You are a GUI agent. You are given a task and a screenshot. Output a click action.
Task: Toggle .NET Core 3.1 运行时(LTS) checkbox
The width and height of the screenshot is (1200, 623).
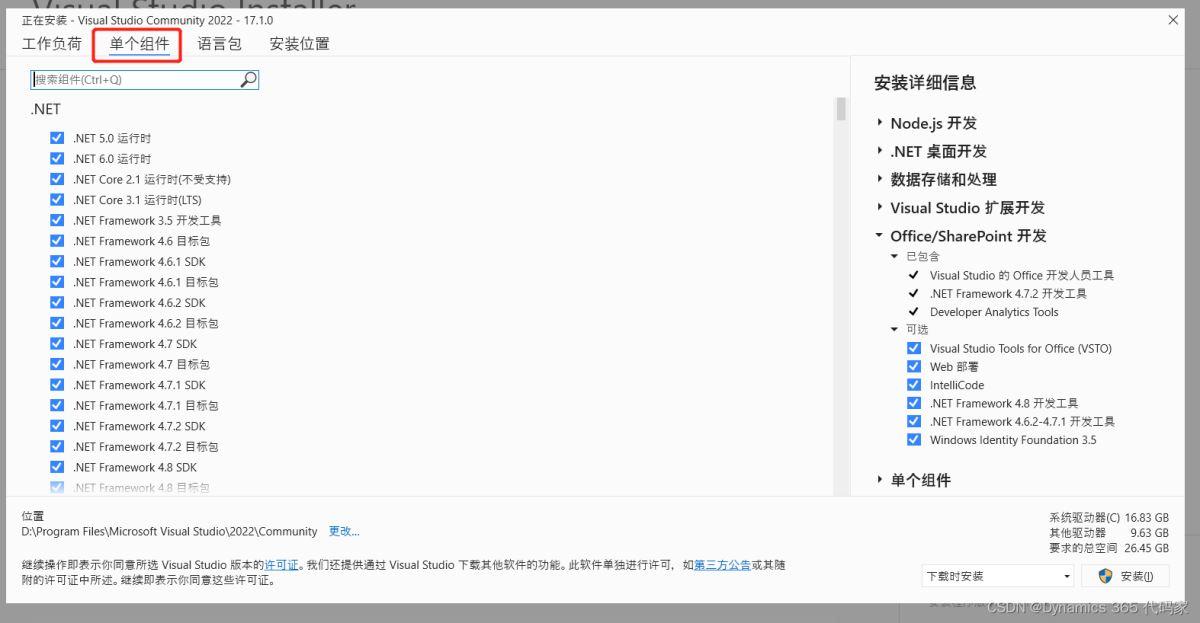[57, 200]
